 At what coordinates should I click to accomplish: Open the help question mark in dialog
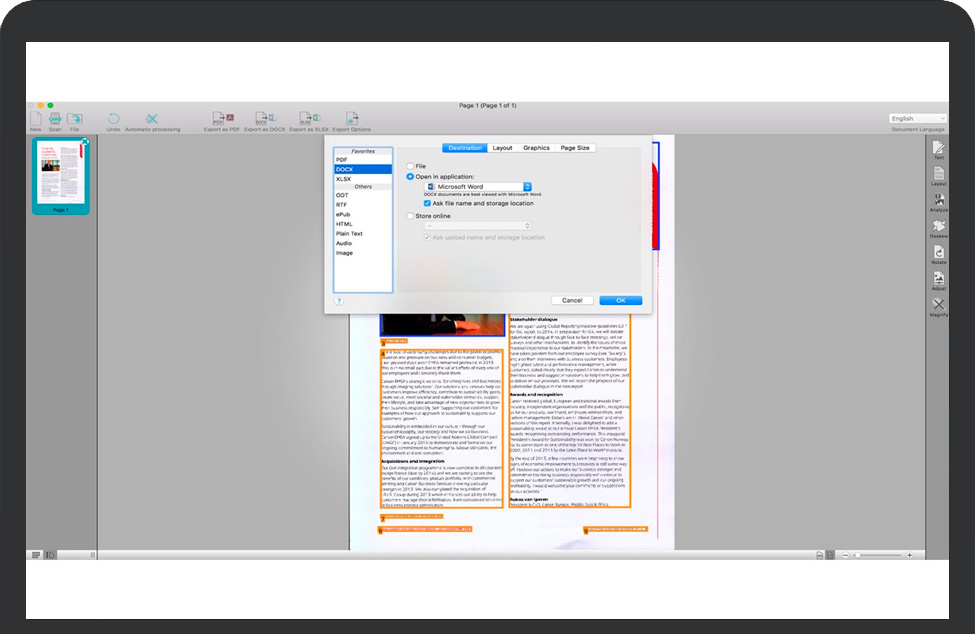coord(339,300)
